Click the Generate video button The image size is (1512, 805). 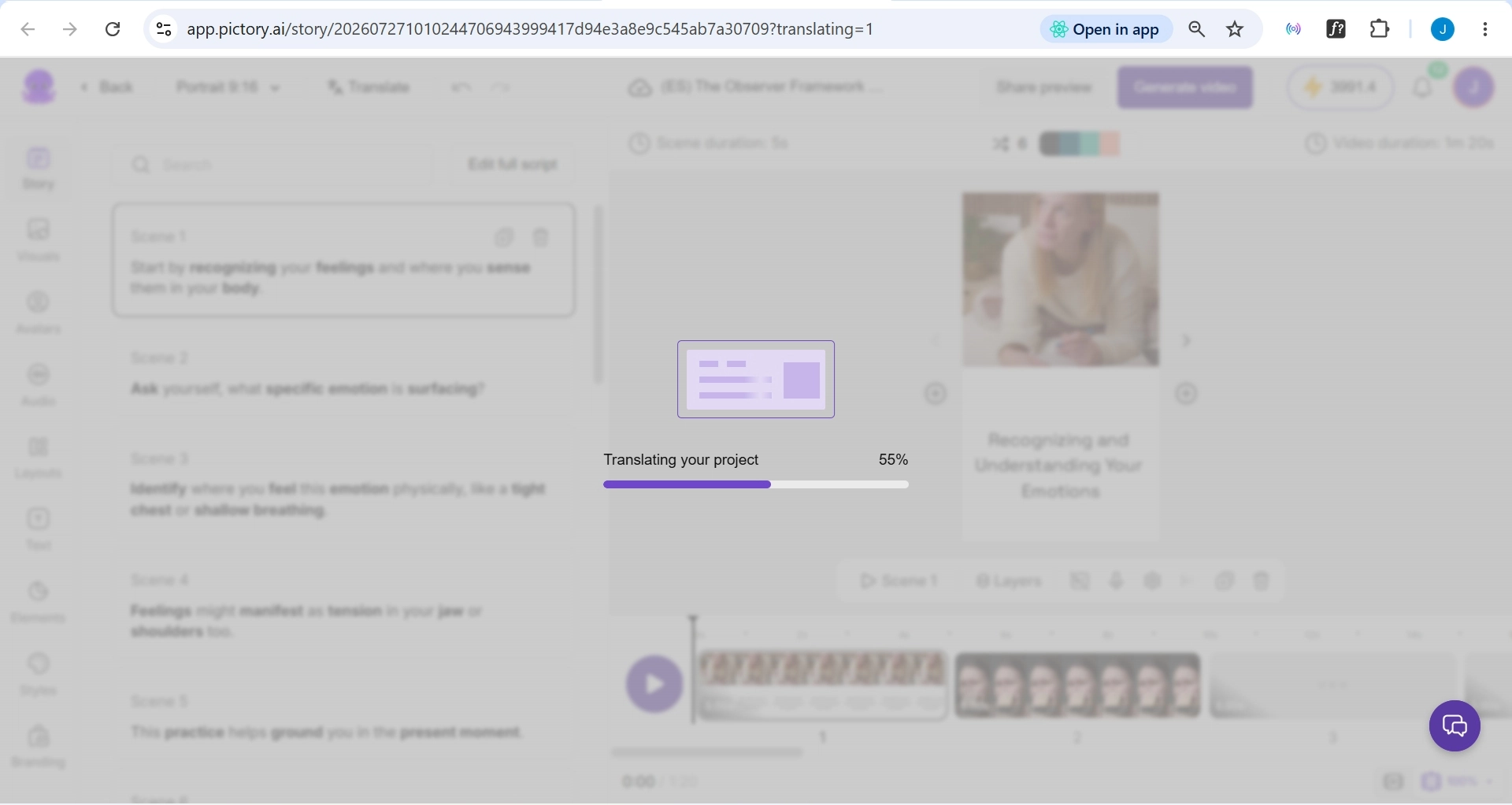pos(1184,87)
